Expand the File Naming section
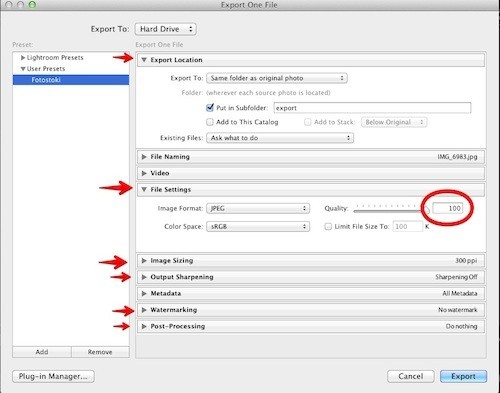The height and width of the screenshot is (393, 500). (x=144, y=157)
